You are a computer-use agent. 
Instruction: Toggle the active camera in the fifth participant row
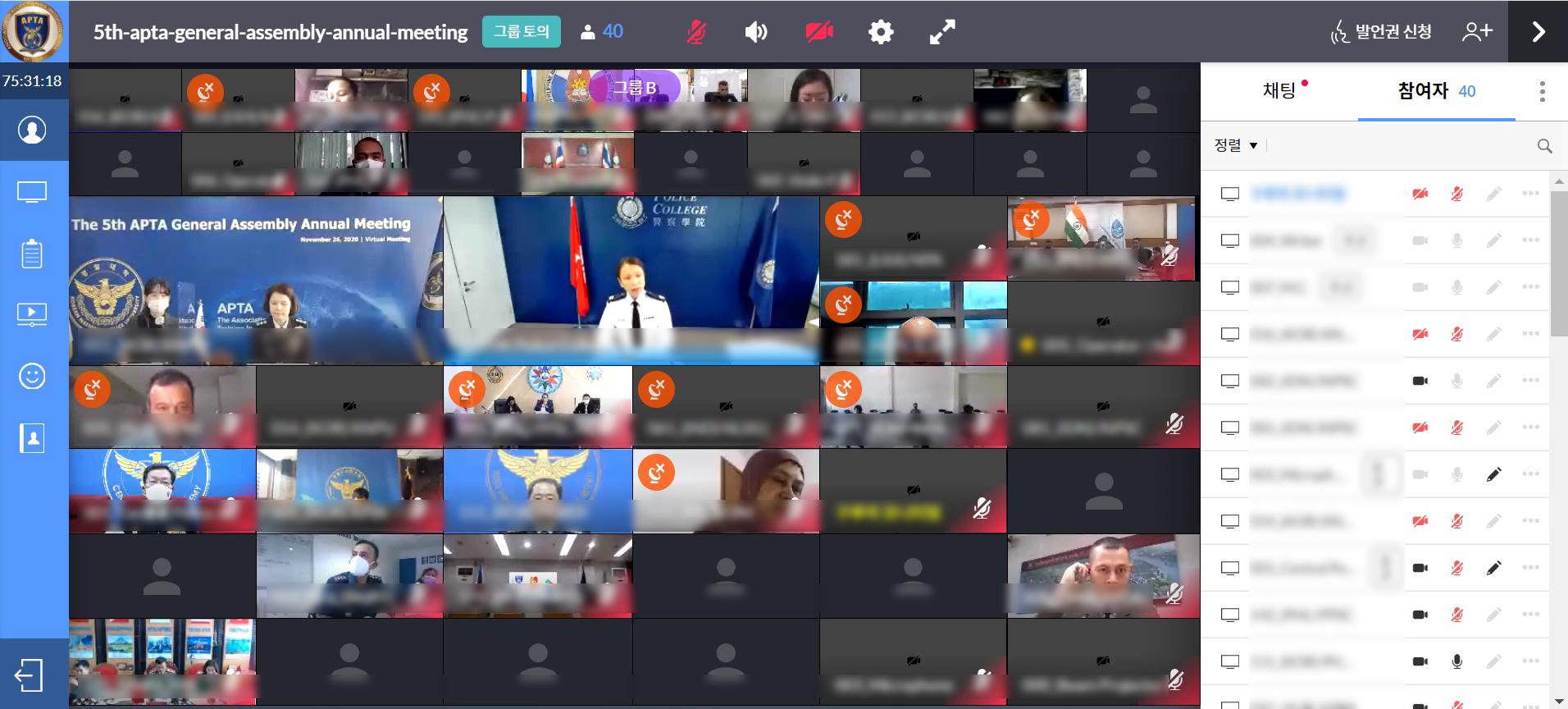point(1420,381)
